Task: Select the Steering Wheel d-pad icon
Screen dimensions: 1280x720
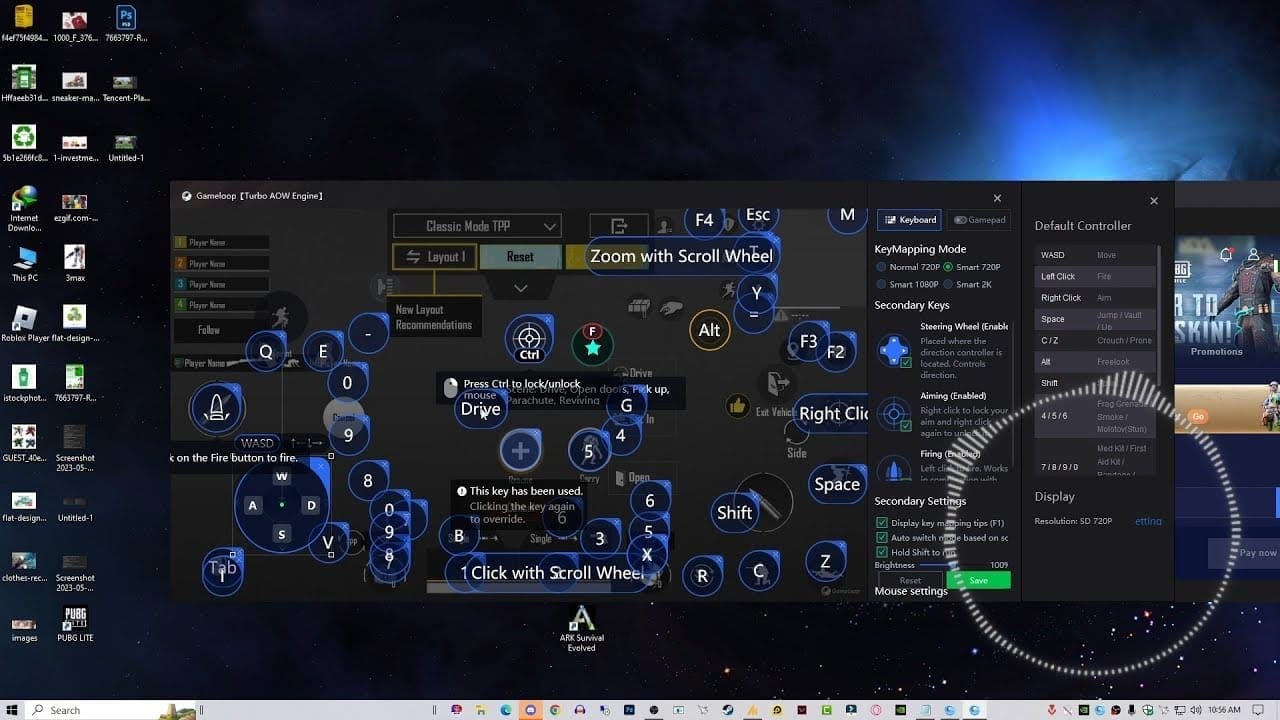Action: pos(893,351)
